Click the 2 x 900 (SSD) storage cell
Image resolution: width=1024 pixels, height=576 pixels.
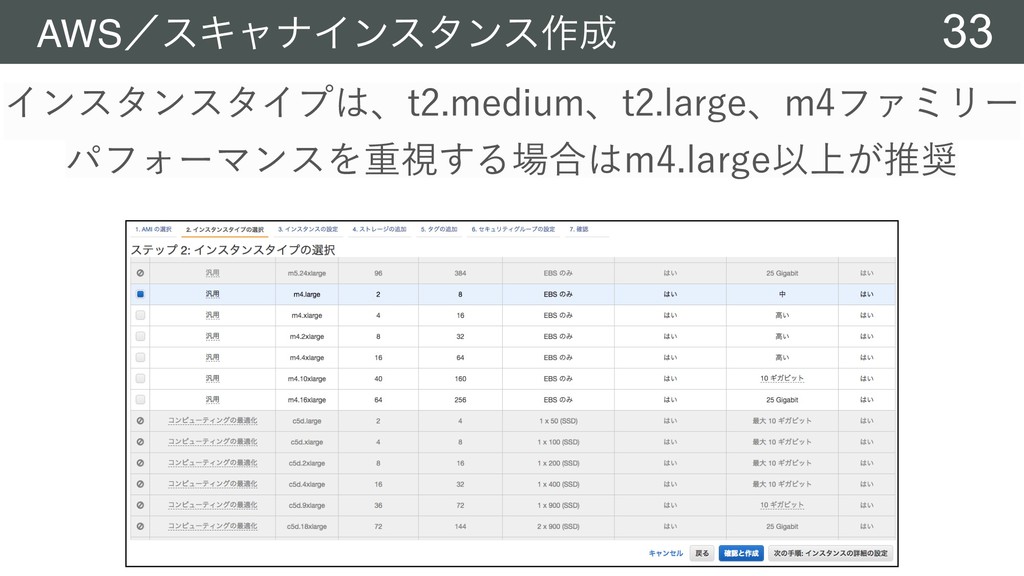tap(558, 526)
